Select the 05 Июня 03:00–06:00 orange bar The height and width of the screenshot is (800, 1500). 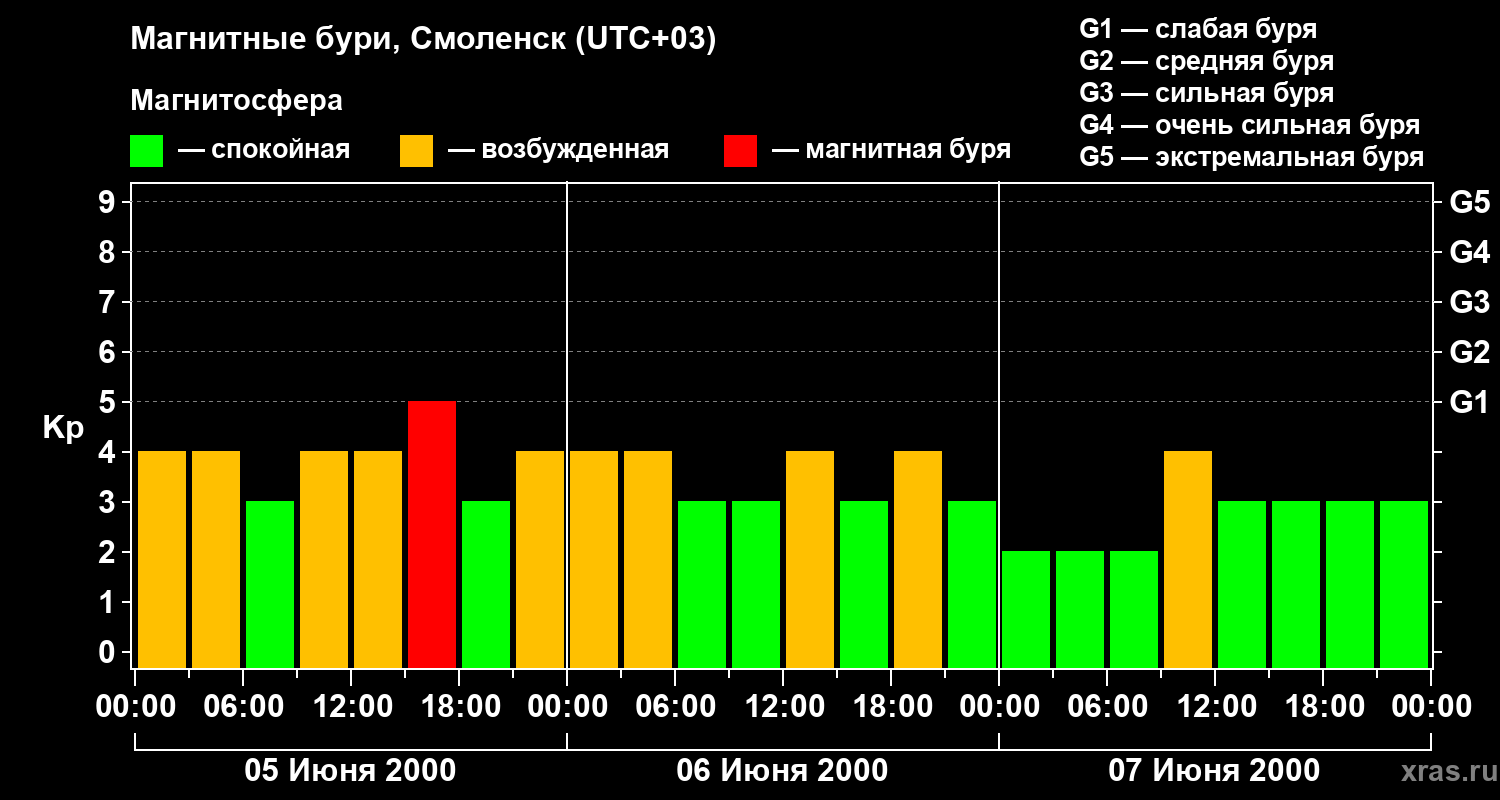coord(216,559)
